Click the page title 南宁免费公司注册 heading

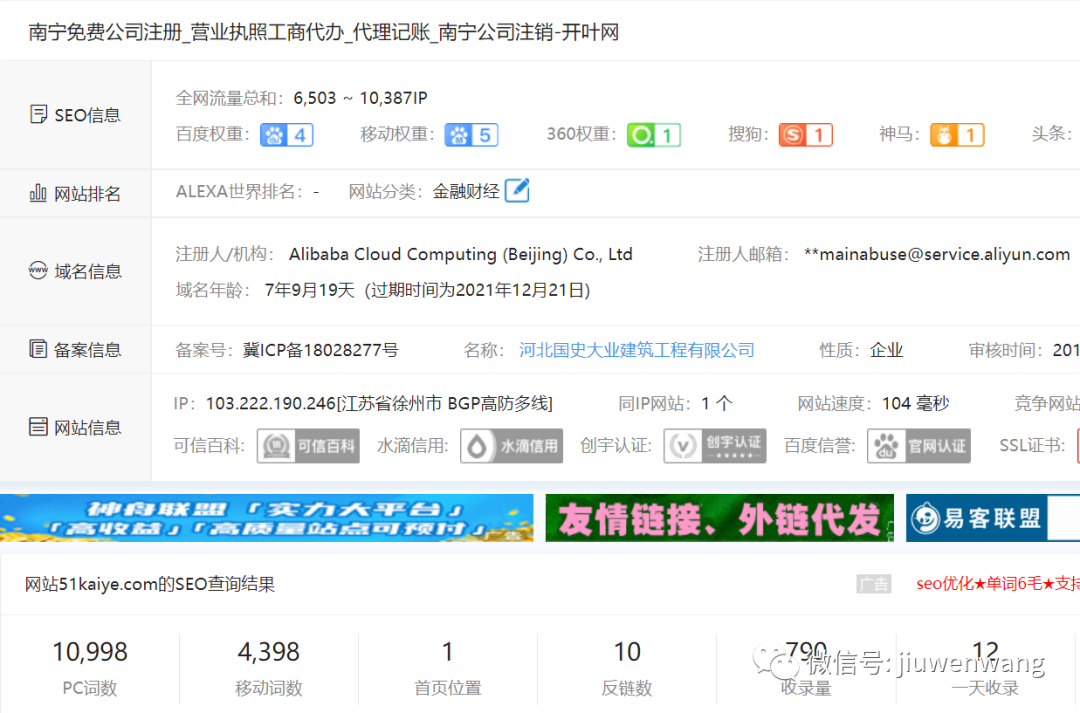pyautogui.click(x=324, y=32)
